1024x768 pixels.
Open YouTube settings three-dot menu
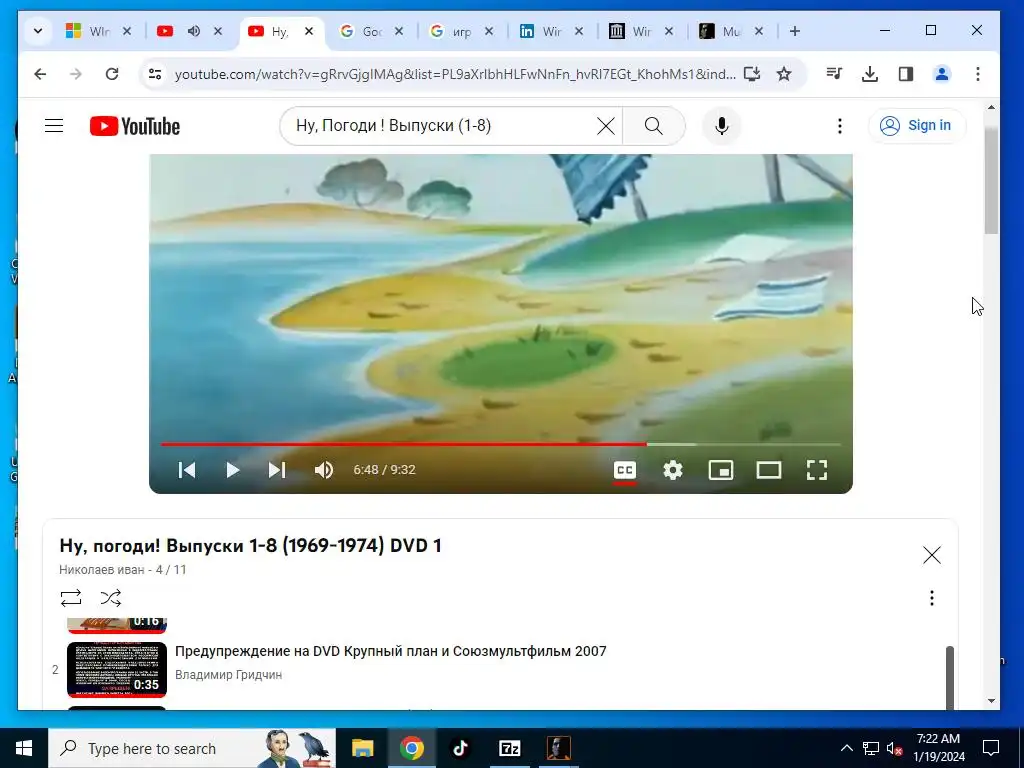[x=840, y=126]
